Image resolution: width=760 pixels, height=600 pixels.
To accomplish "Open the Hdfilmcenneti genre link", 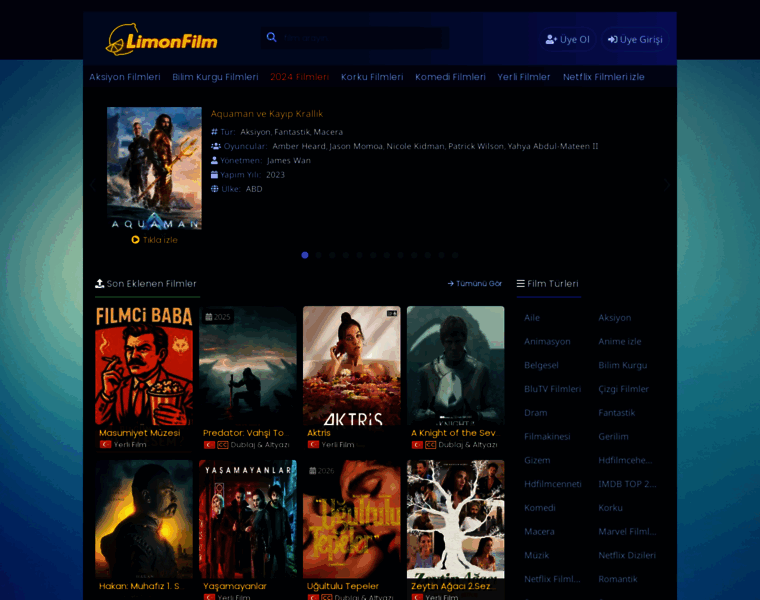I will click(x=553, y=484).
